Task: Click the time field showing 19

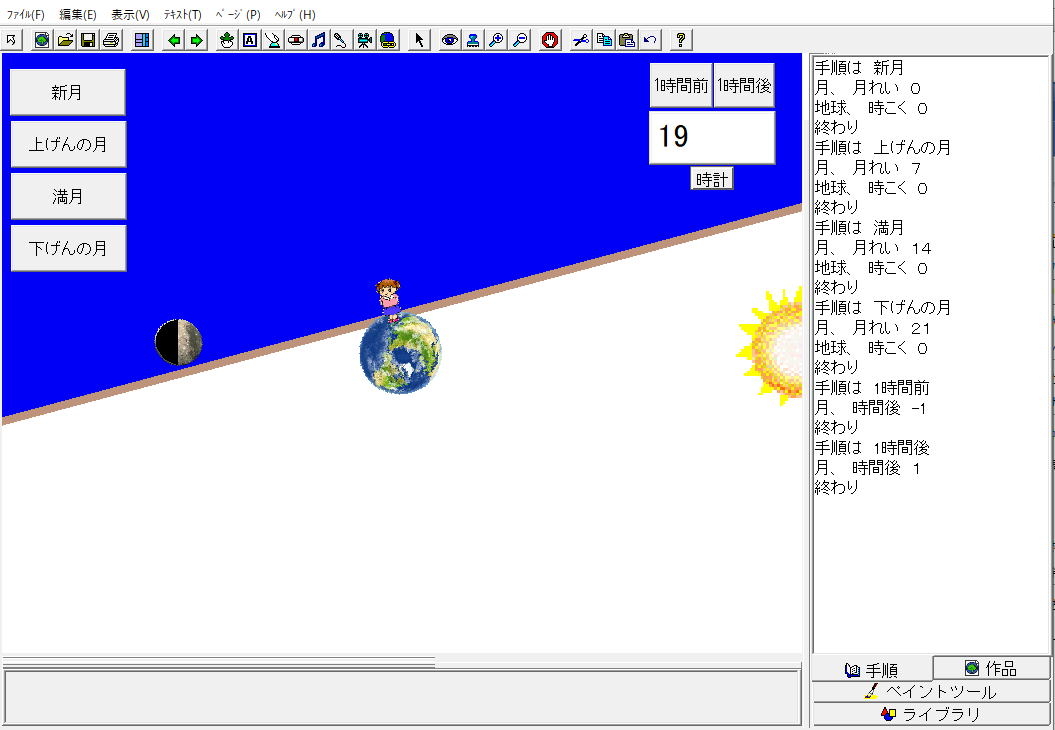Action: [x=712, y=137]
